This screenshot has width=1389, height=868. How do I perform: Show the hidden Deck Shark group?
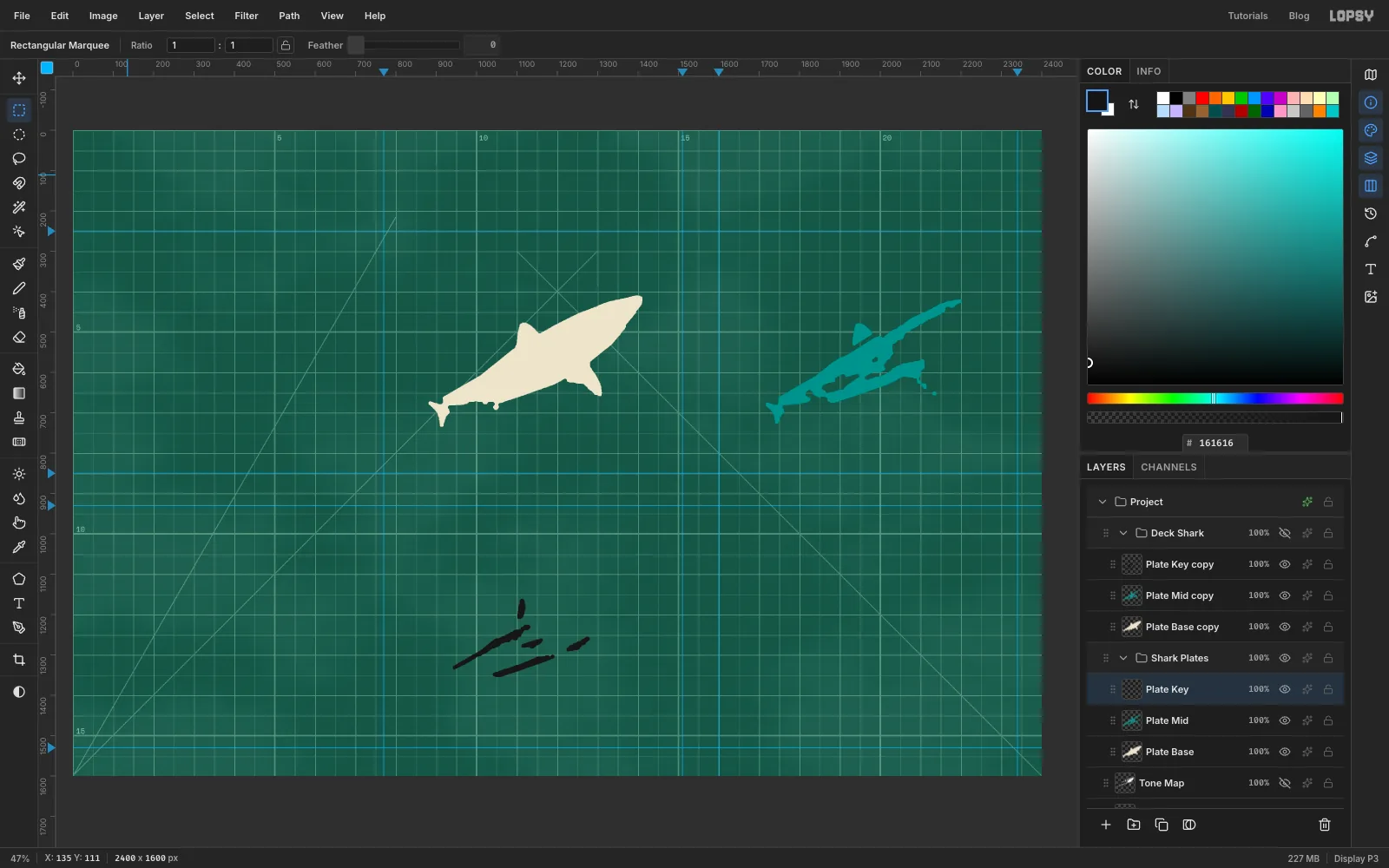pos(1285,533)
